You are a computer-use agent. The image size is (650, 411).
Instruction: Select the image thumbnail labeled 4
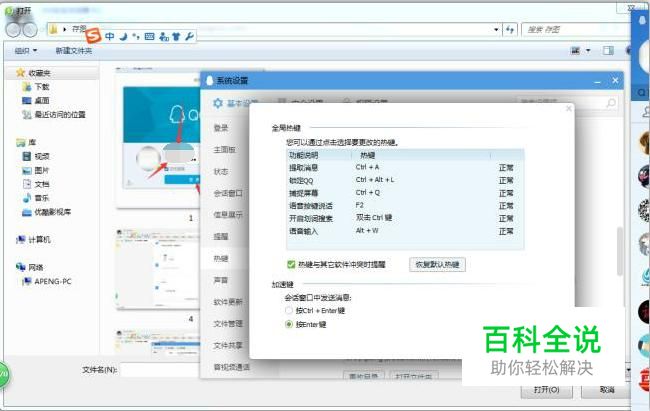pos(158,269)
